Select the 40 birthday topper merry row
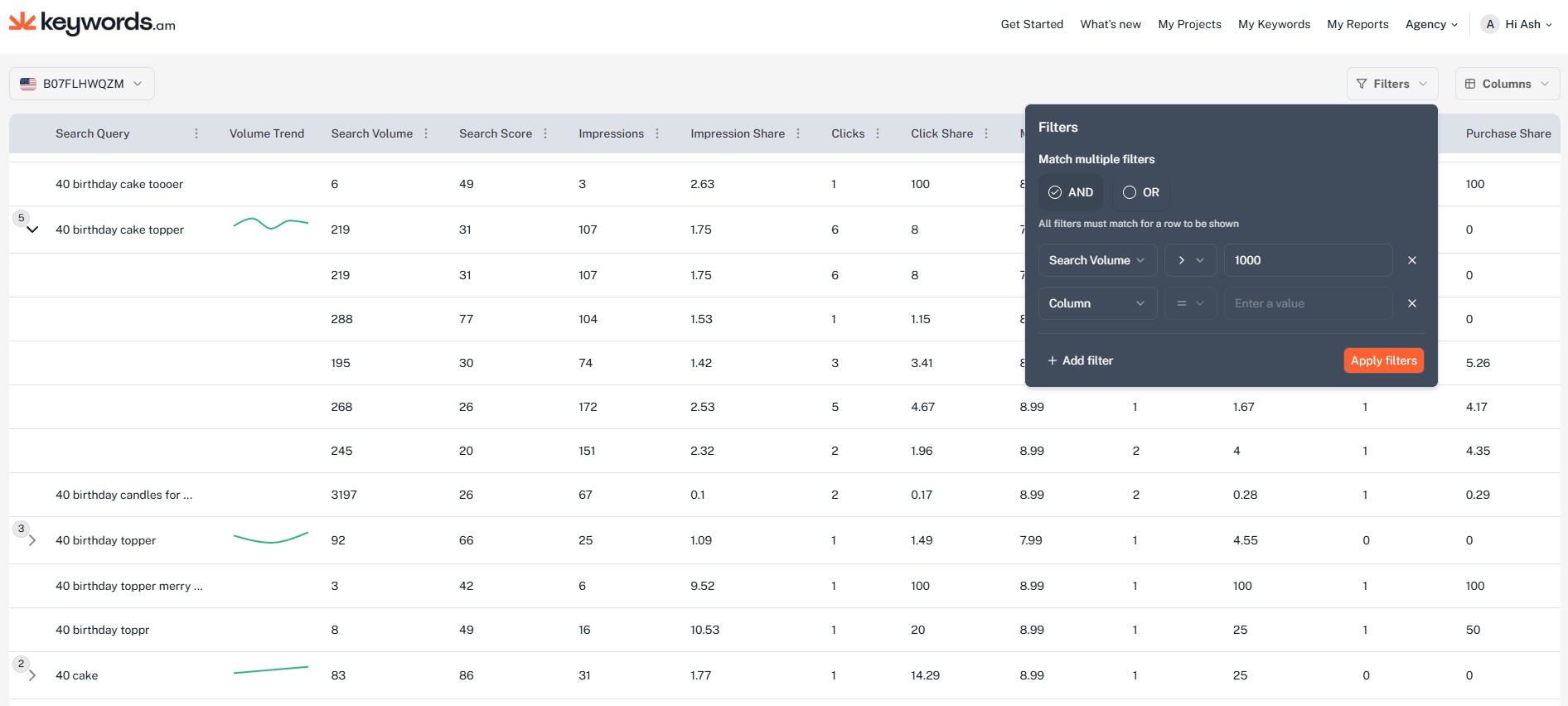The image size is (1568, 706). point(784,586)
